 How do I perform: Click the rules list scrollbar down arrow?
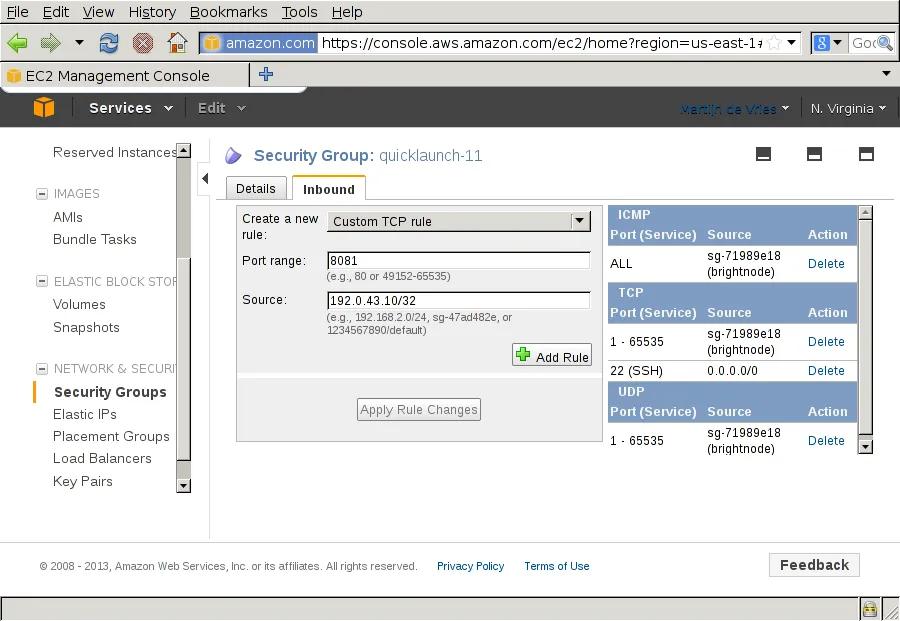point(866,446)
